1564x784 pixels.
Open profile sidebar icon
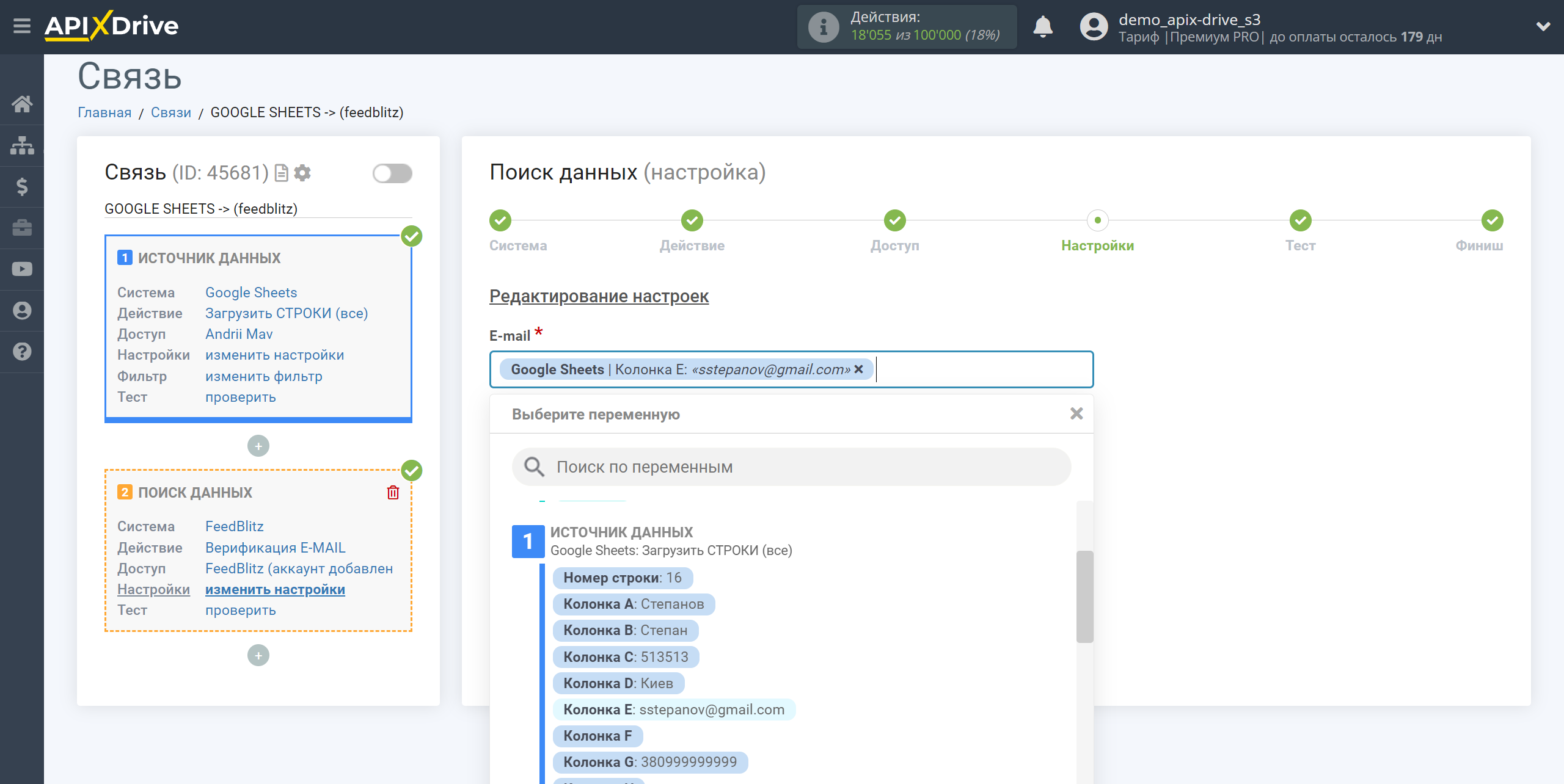coord(22,311)
